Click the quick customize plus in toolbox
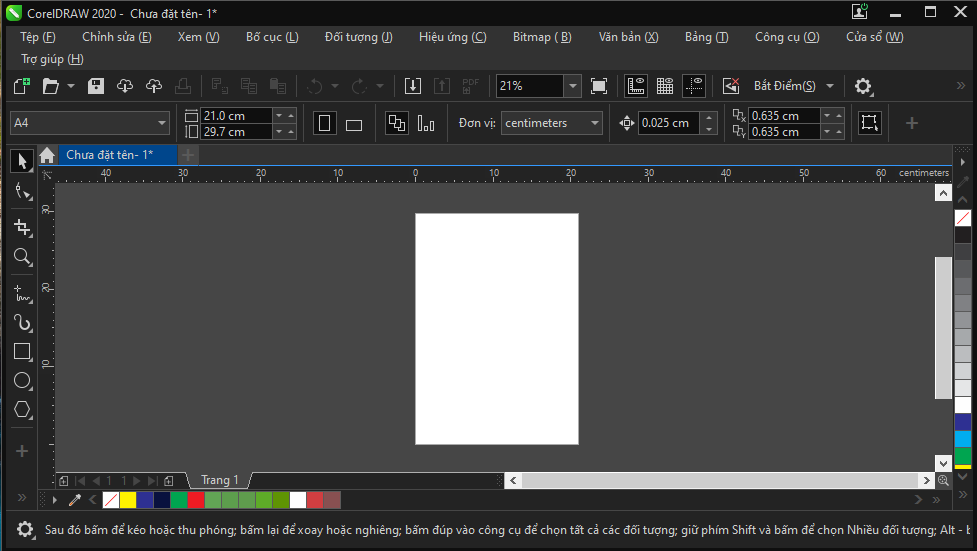Viewport: 977px width, 551px height. [22, 451]
